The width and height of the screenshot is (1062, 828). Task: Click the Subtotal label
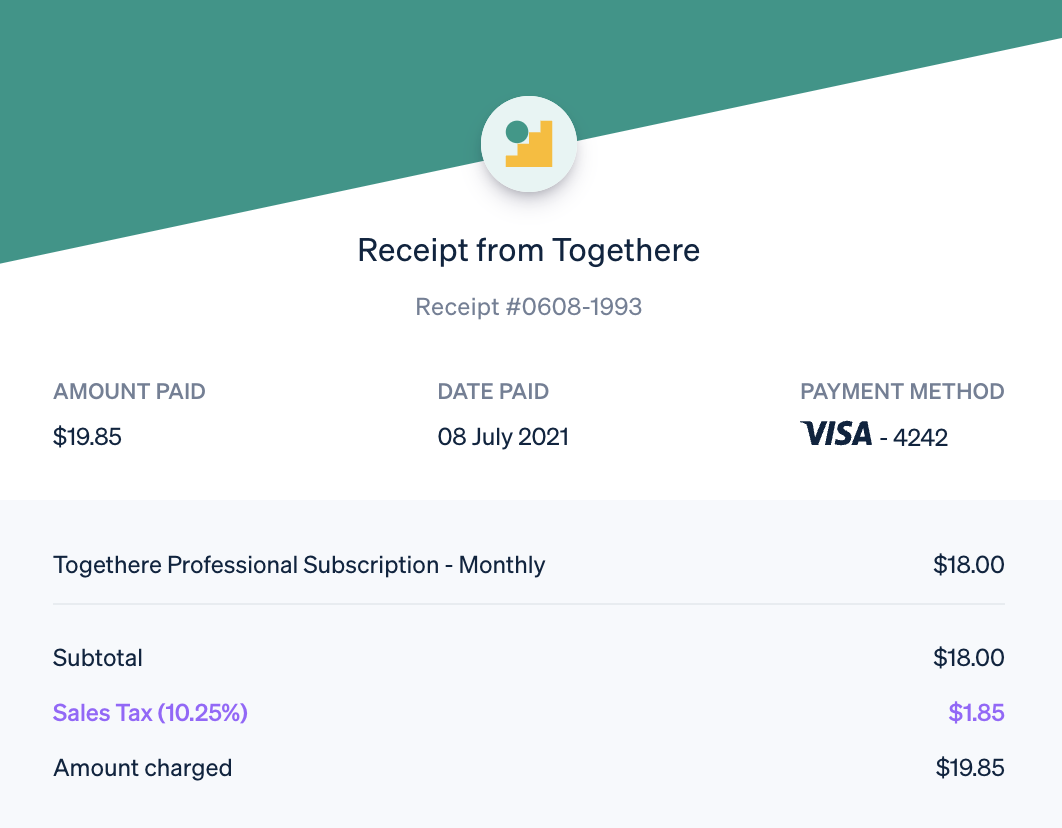(98, 658)
